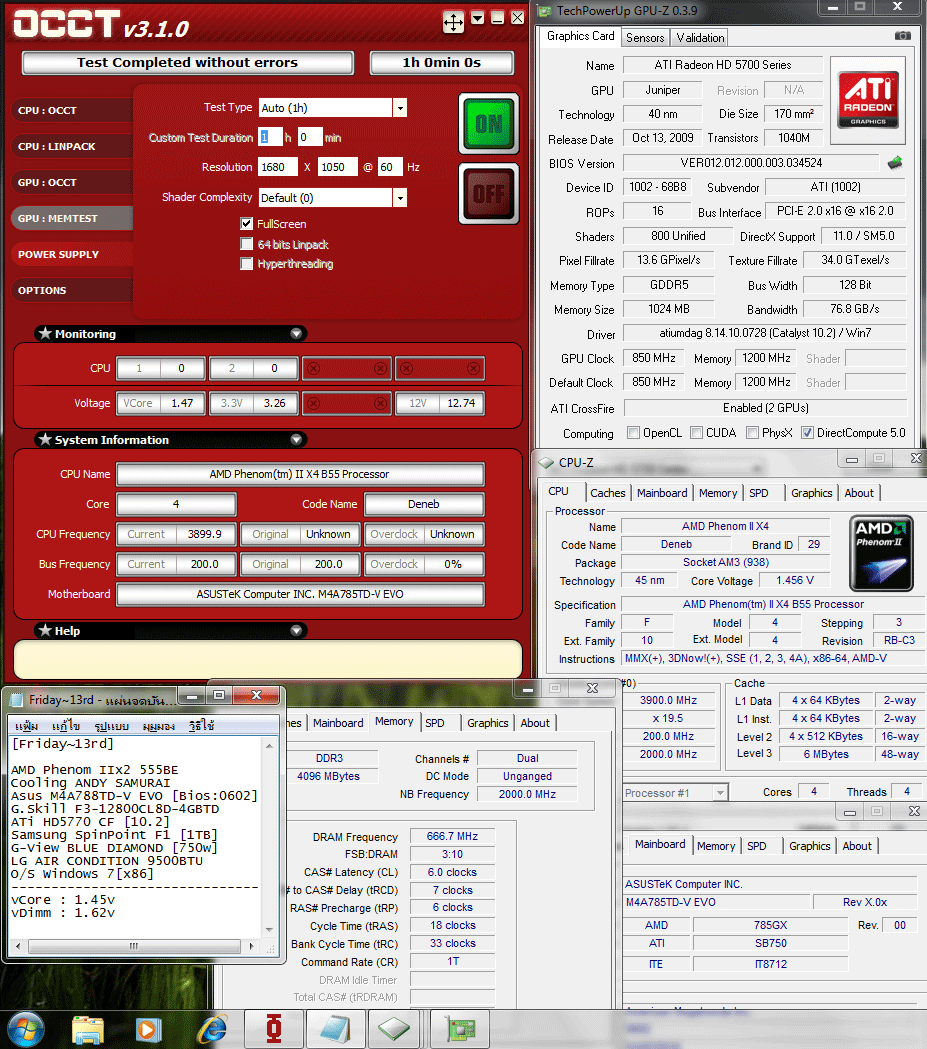Collapse the System Information section arrow
The width and height of the screenshot is (927, 1049).
[296, 440]
